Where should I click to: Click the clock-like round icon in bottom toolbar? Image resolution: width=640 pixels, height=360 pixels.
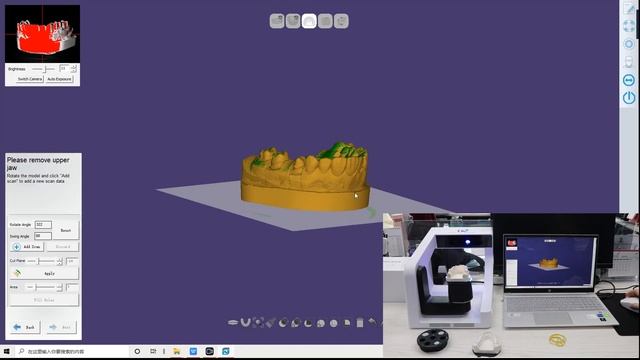coord(333,323)
